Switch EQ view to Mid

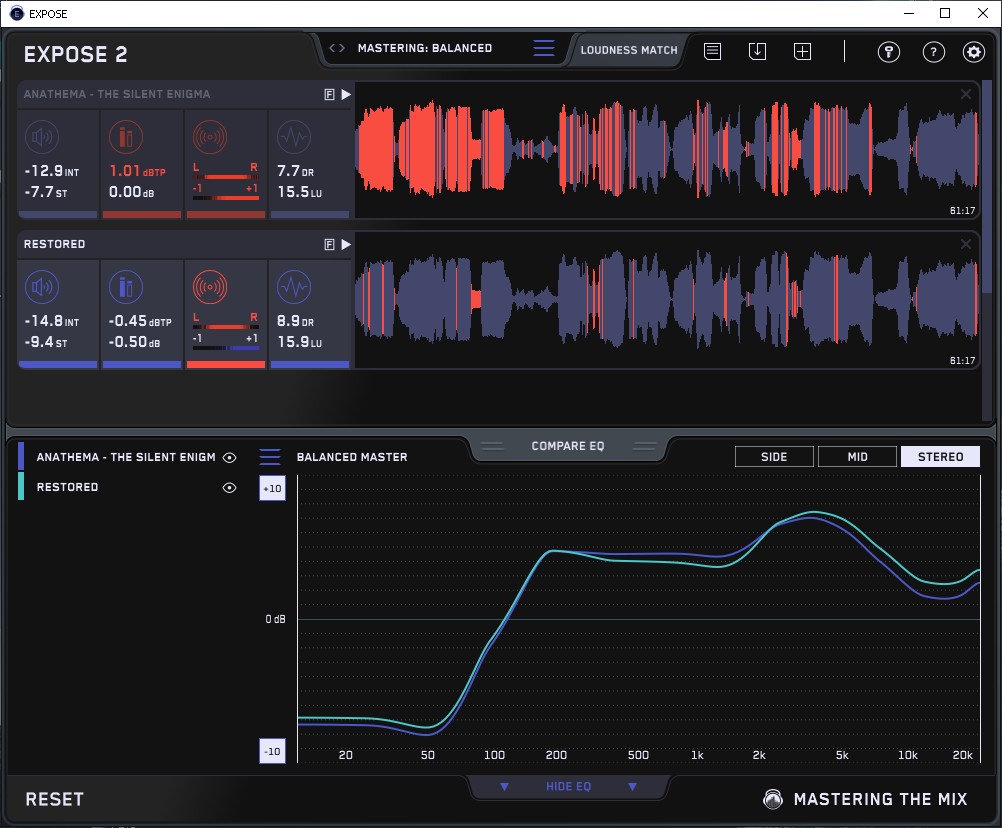(x=857, y=457)
